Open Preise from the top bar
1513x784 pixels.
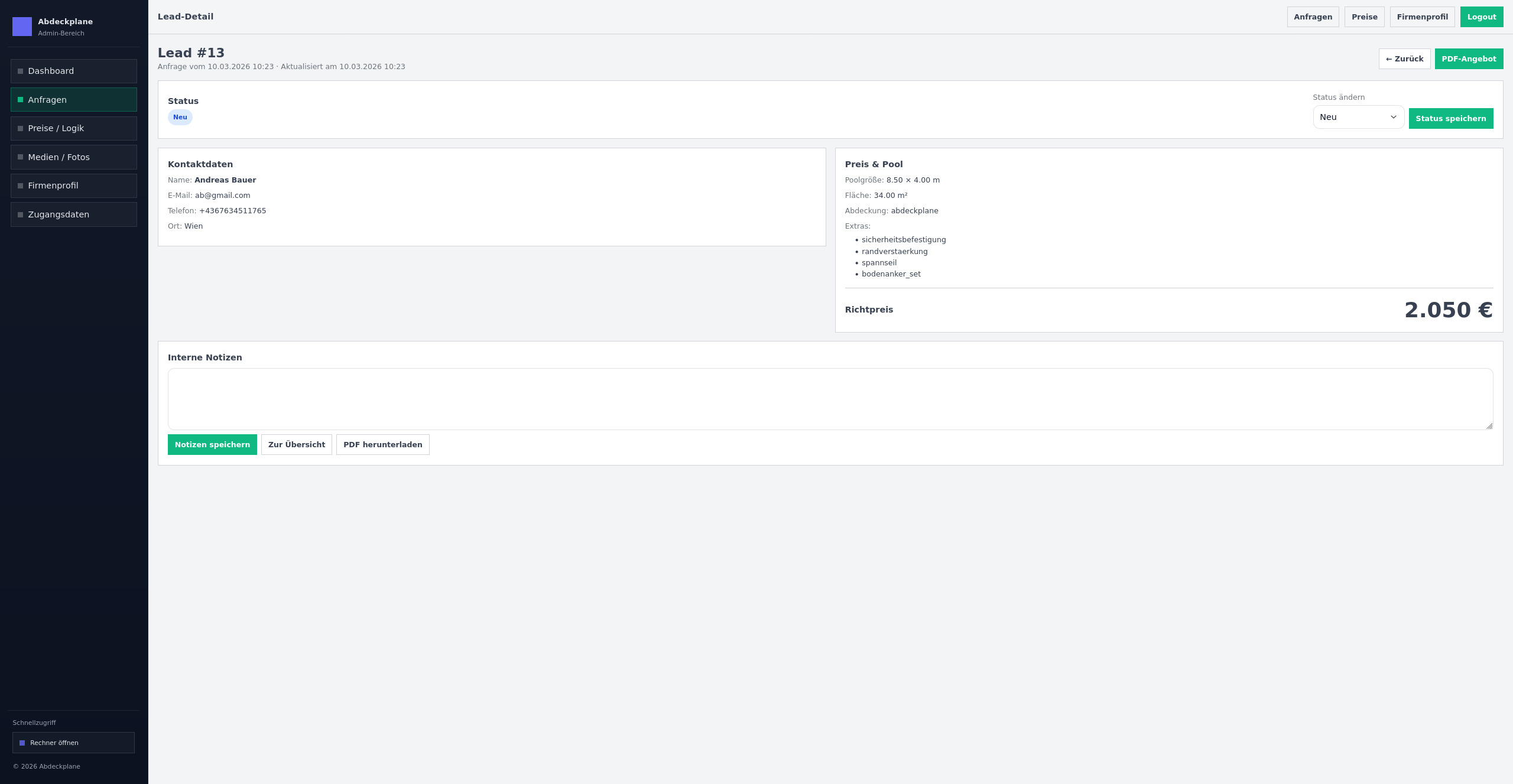pos(1364,17)
